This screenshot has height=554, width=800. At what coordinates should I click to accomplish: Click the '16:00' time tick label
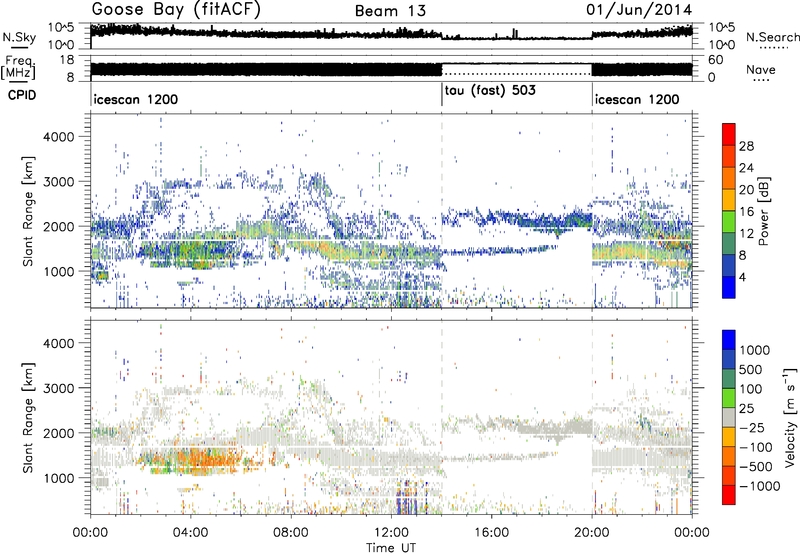491,533
